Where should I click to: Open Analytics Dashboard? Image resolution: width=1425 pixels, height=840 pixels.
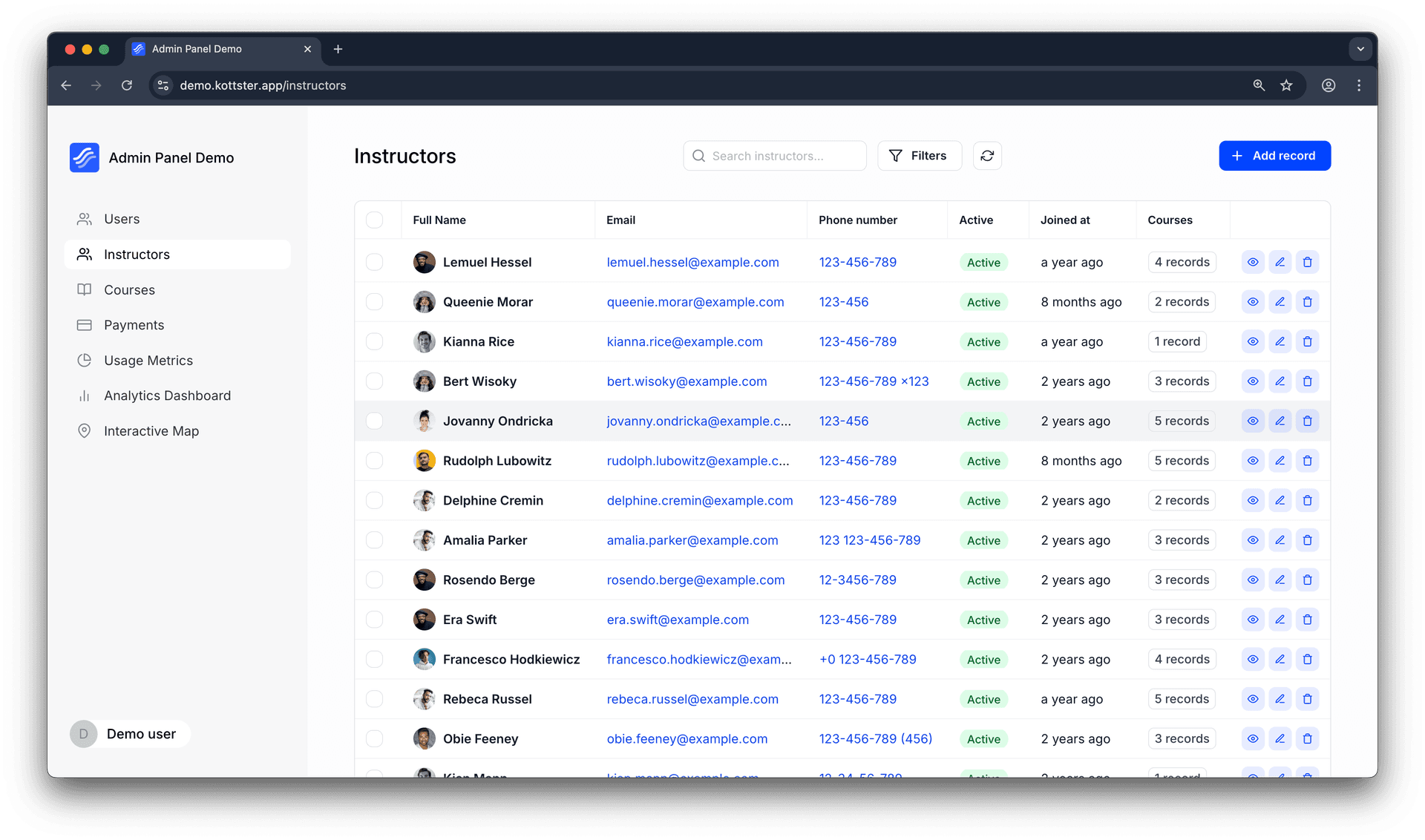click(177, 396)
